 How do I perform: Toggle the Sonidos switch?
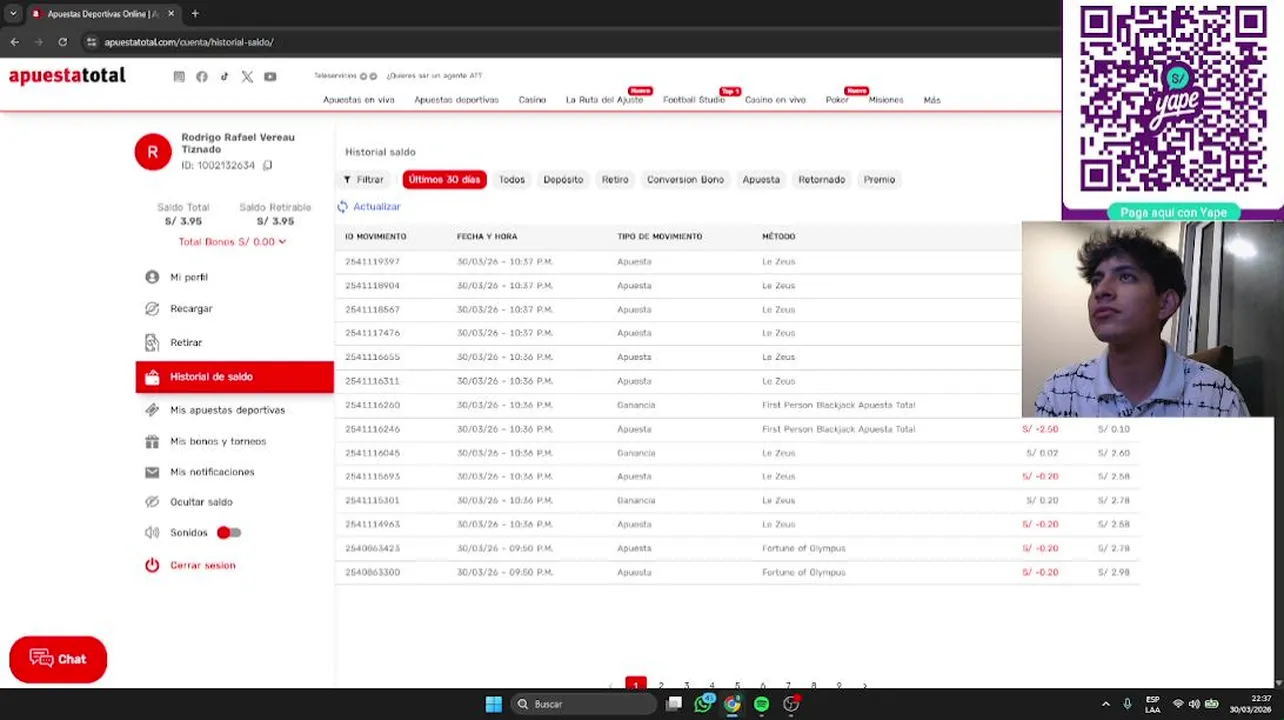229,533
